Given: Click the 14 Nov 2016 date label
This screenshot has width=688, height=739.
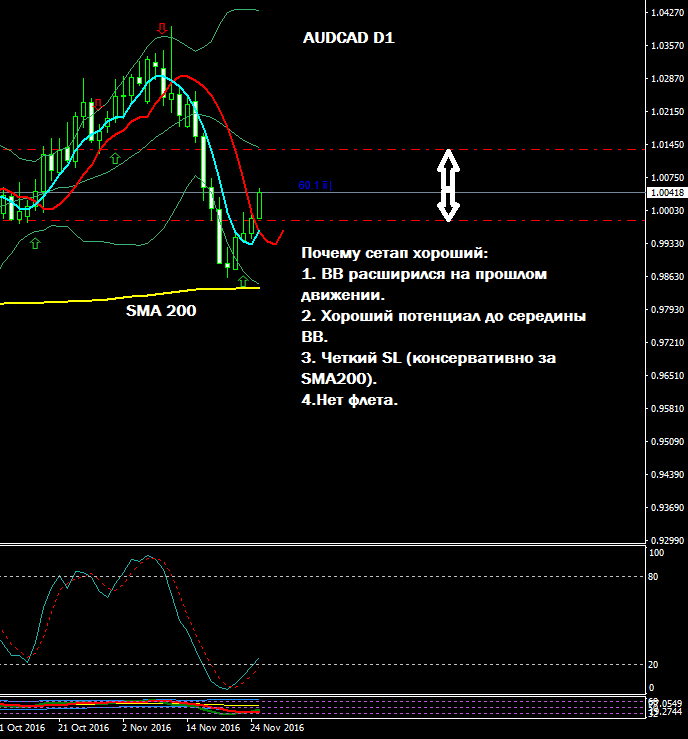Looking at the screenshot, I should point(213,728).
